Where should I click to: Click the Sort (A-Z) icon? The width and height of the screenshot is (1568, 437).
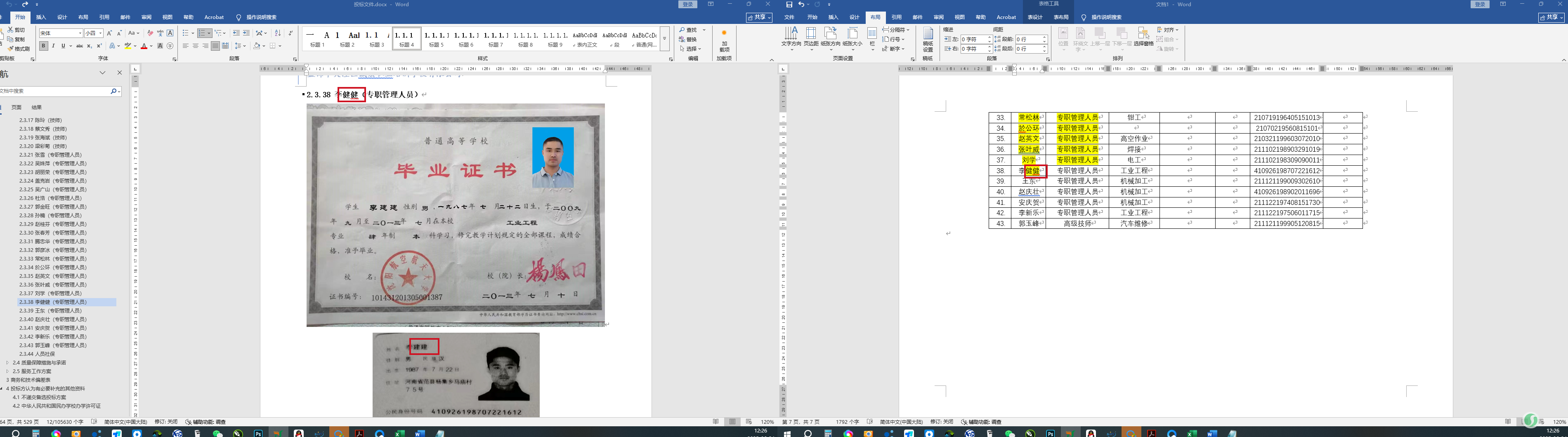278,33
